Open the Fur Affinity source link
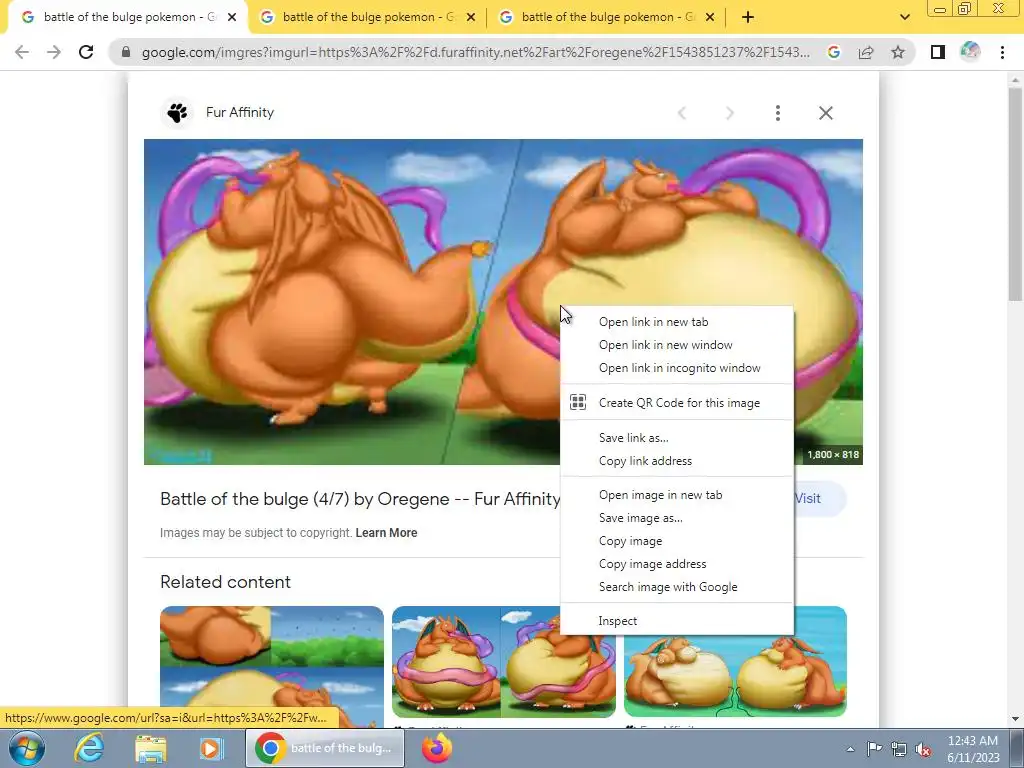 pyautogui.click(x=240, y=112)
